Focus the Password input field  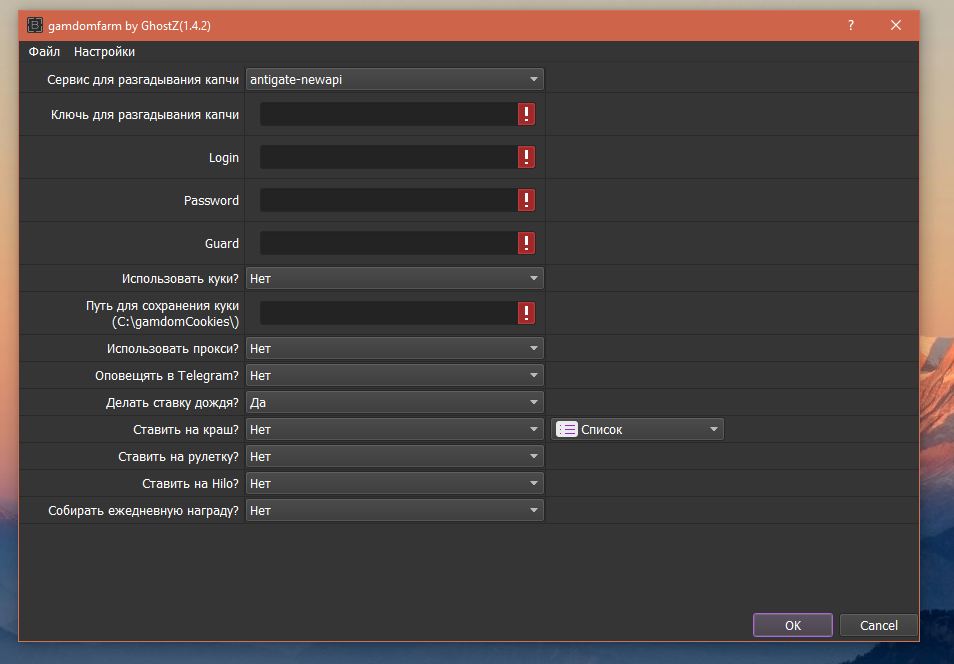(389, 200)
